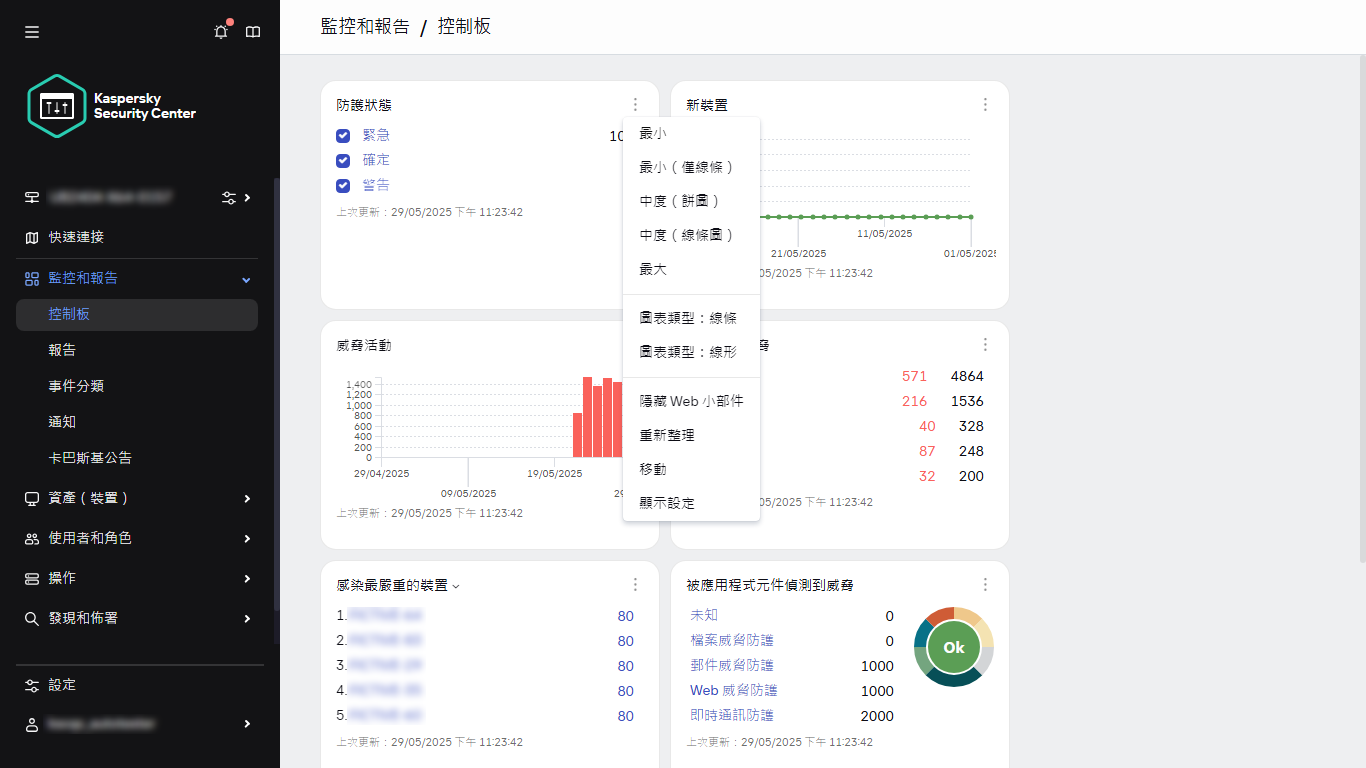The height and width of the screenshot is (768, 1366).
Task: Open the 感染最嚴重的裝置 dropdown
Action: click(x=456, y=585)
